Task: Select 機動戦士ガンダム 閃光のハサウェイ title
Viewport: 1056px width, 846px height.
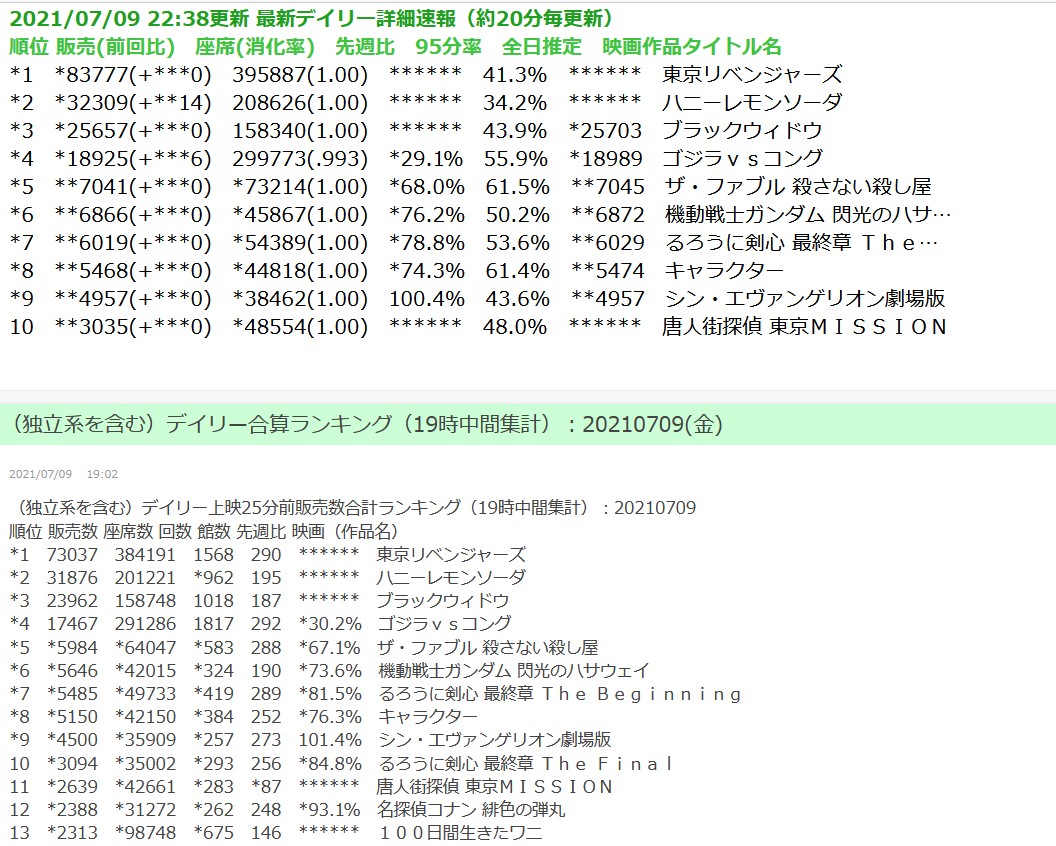Action: [x=514, y=671]
